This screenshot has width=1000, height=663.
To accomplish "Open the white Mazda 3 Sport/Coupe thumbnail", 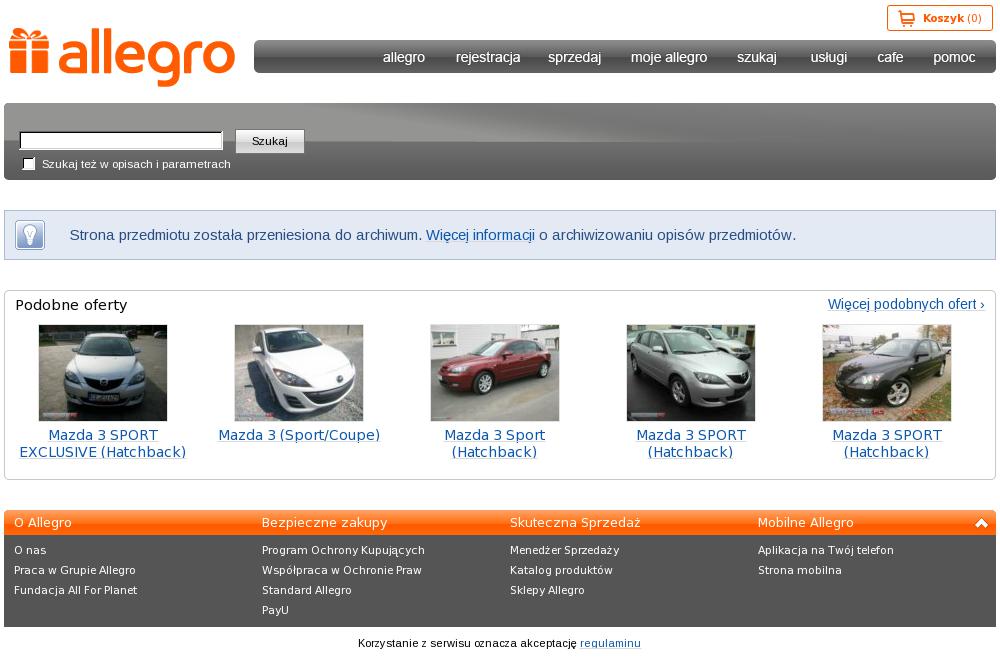I will (x=299, y=373).
